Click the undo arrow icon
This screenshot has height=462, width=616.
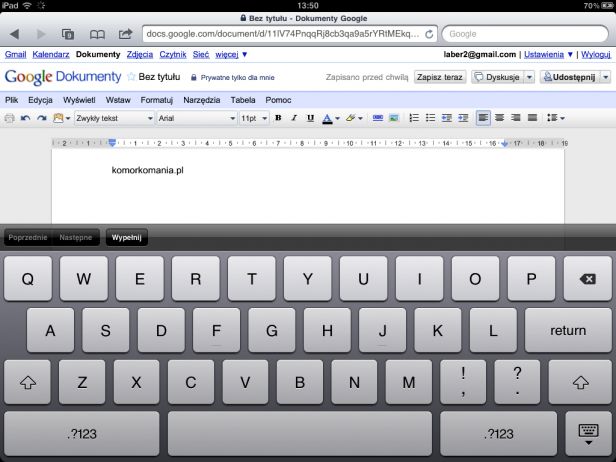pos(26,118)
